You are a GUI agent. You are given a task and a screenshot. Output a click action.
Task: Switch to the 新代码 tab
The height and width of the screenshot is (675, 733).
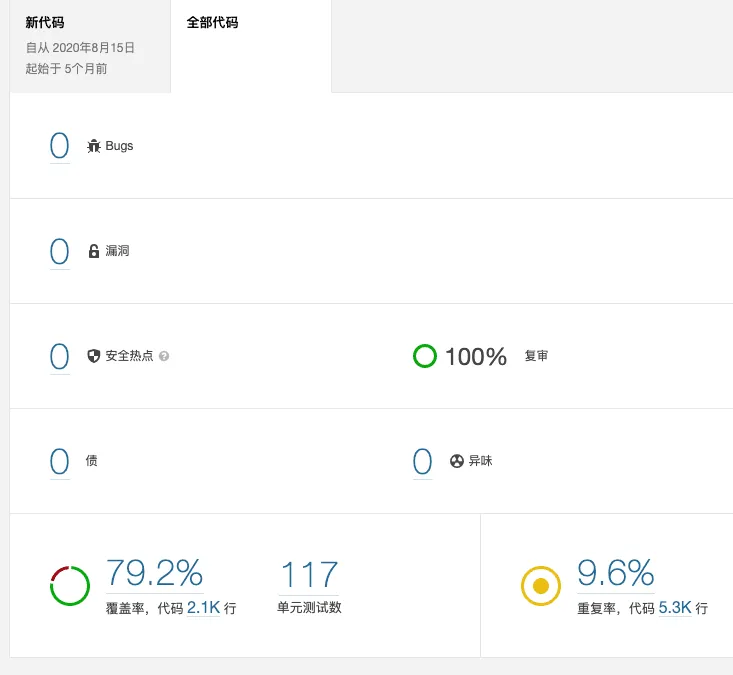[x=90, y=46]
